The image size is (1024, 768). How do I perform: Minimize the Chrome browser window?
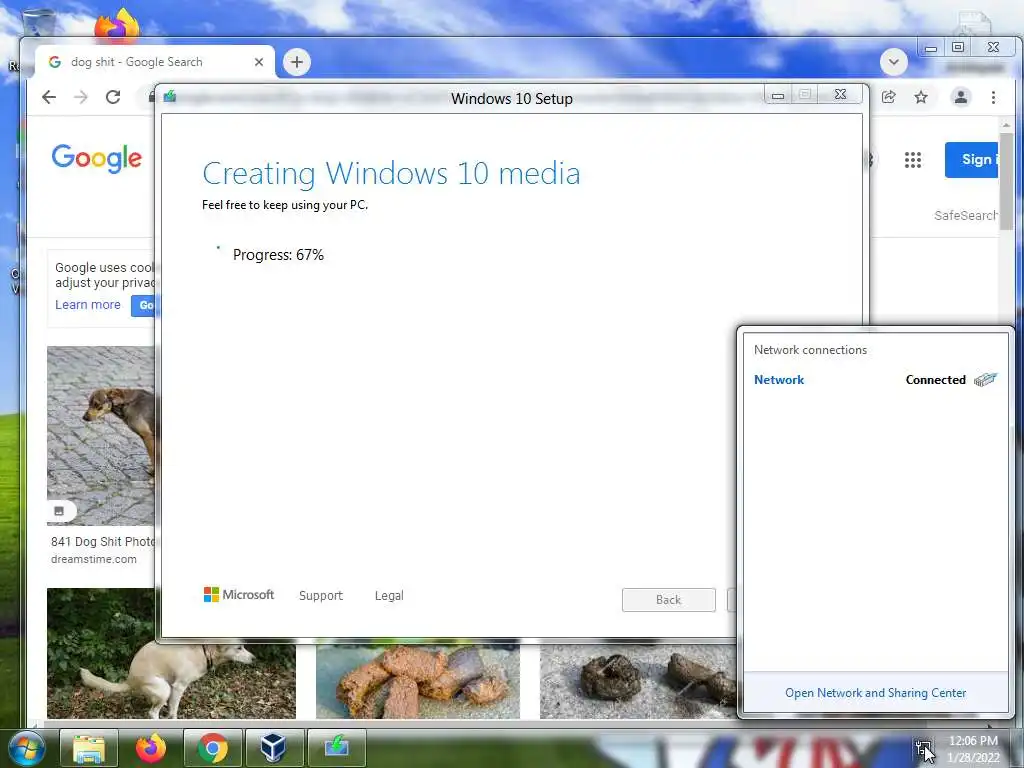(931, 48)
